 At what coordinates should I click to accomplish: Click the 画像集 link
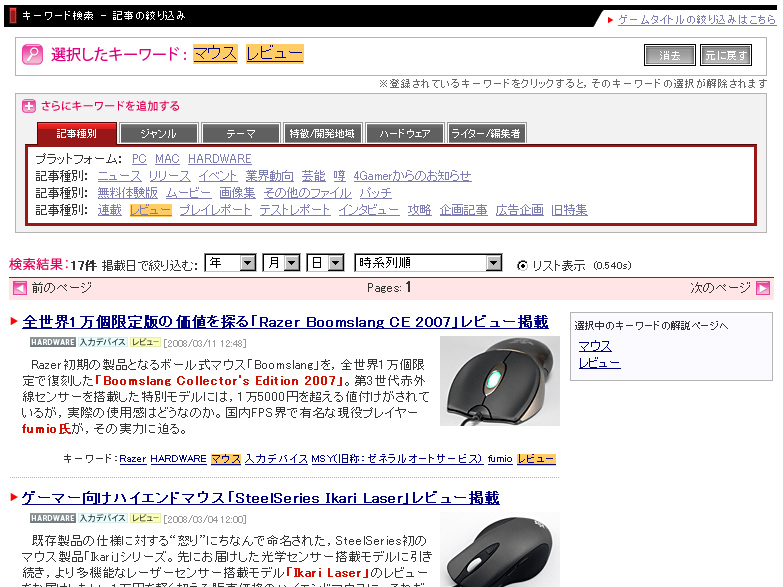coord(238,193)
